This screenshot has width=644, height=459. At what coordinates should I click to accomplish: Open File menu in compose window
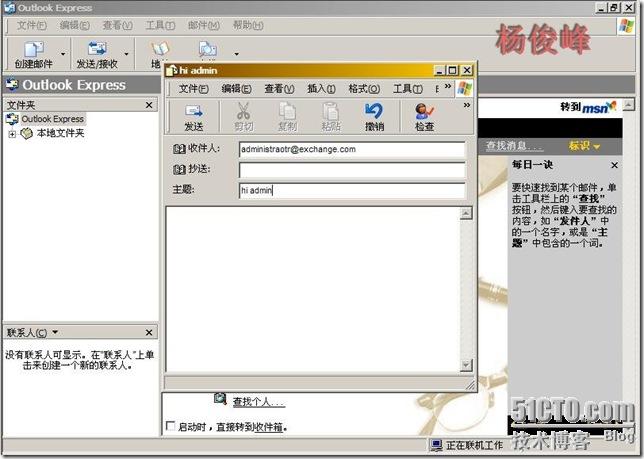[193, 89]
